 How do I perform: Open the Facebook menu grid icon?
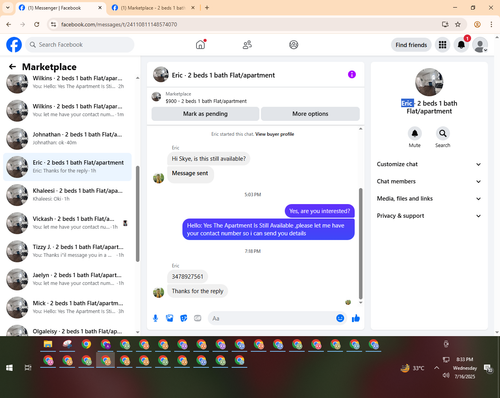pos(442,45)
